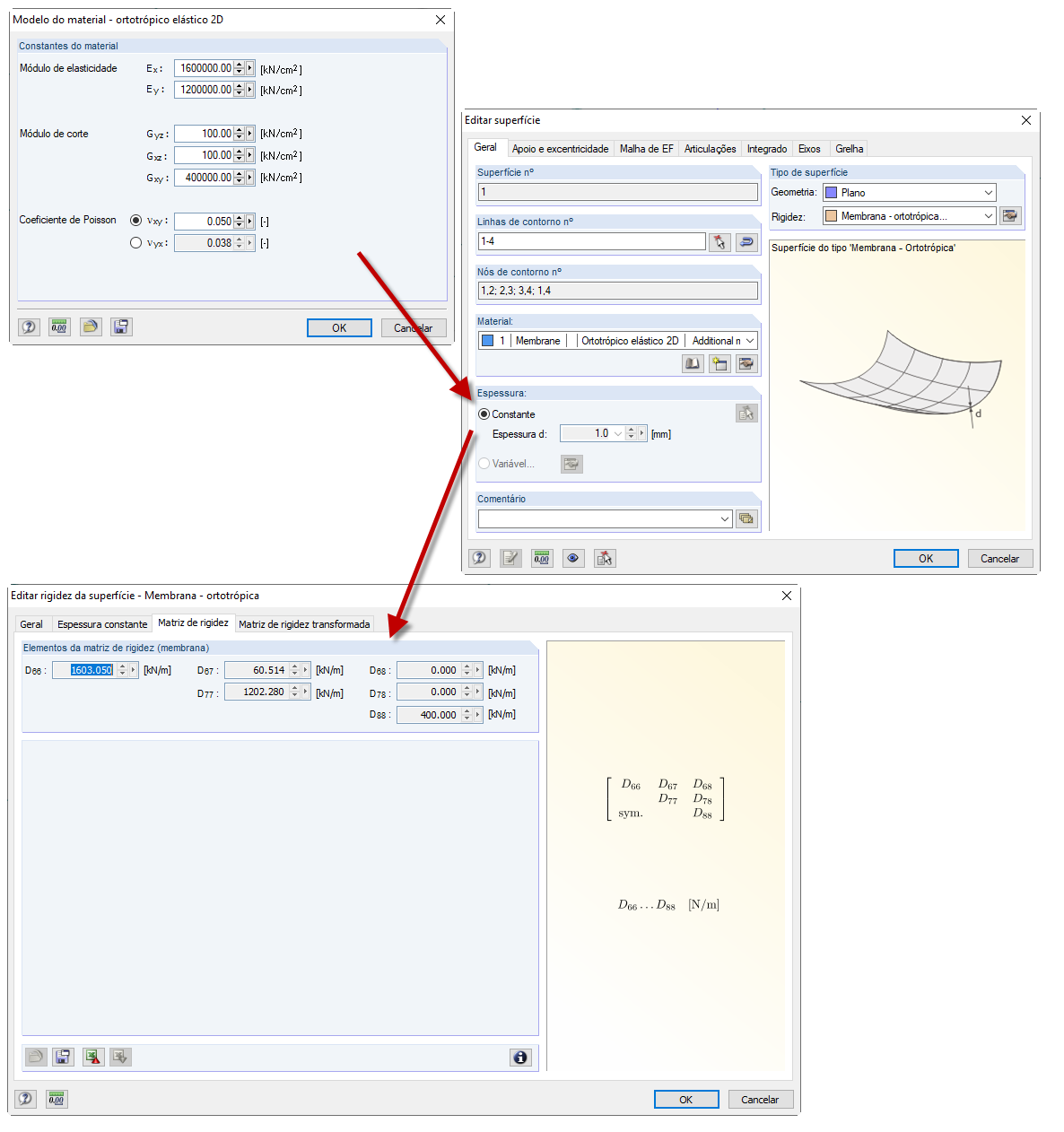This screenshot has height=1132, width=1064.
Task: Open Rigidez Membrana - ortotrópica dropdown
Action: click(x=989, y=216)
